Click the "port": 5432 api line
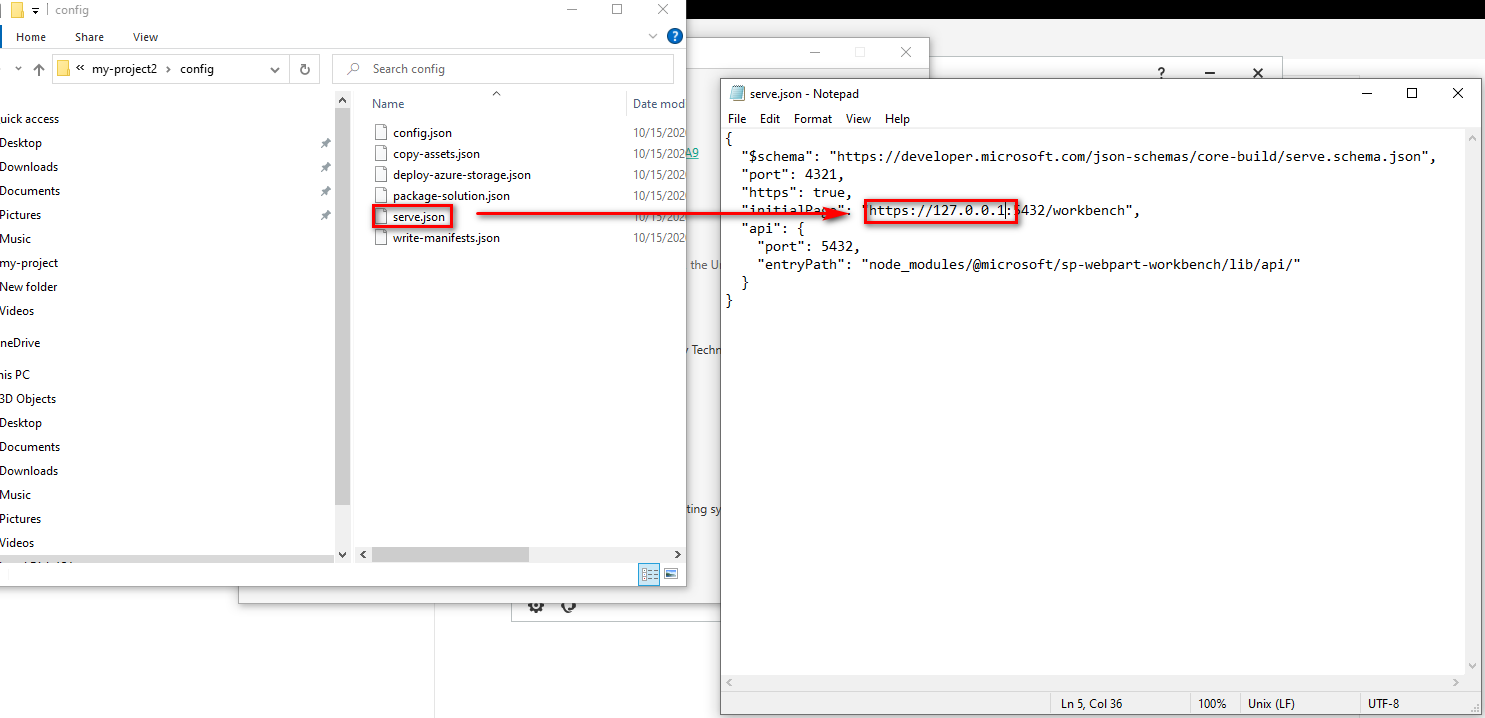Image resolution: width=1485 pixels, height=718 pixels. coord(808,246)
